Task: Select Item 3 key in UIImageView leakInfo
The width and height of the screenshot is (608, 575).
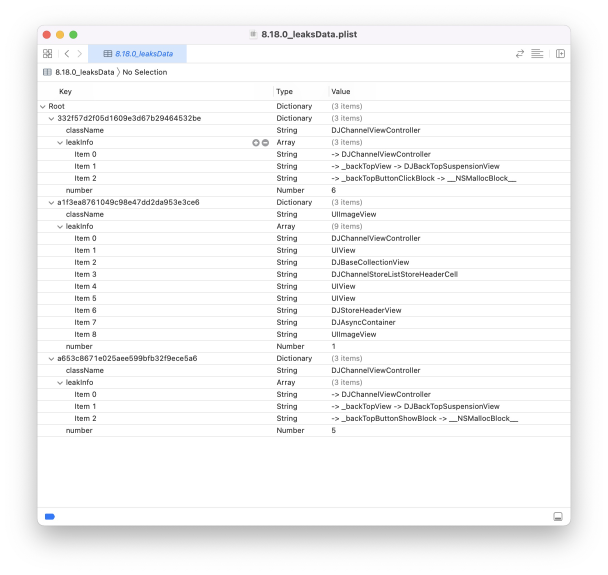Action: click(x=85, y=275)
